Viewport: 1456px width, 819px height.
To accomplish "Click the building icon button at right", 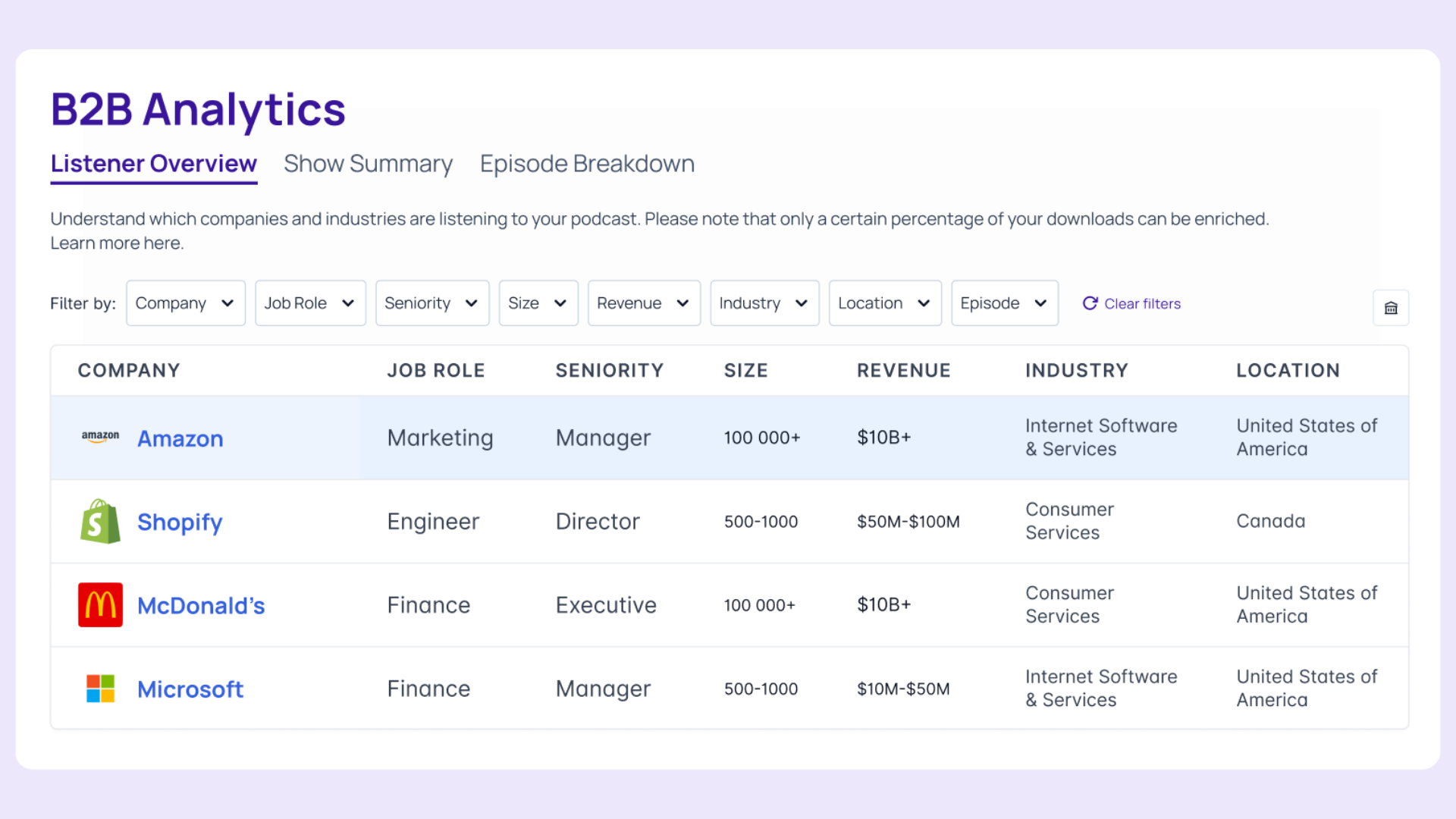I will [1390, 308].
